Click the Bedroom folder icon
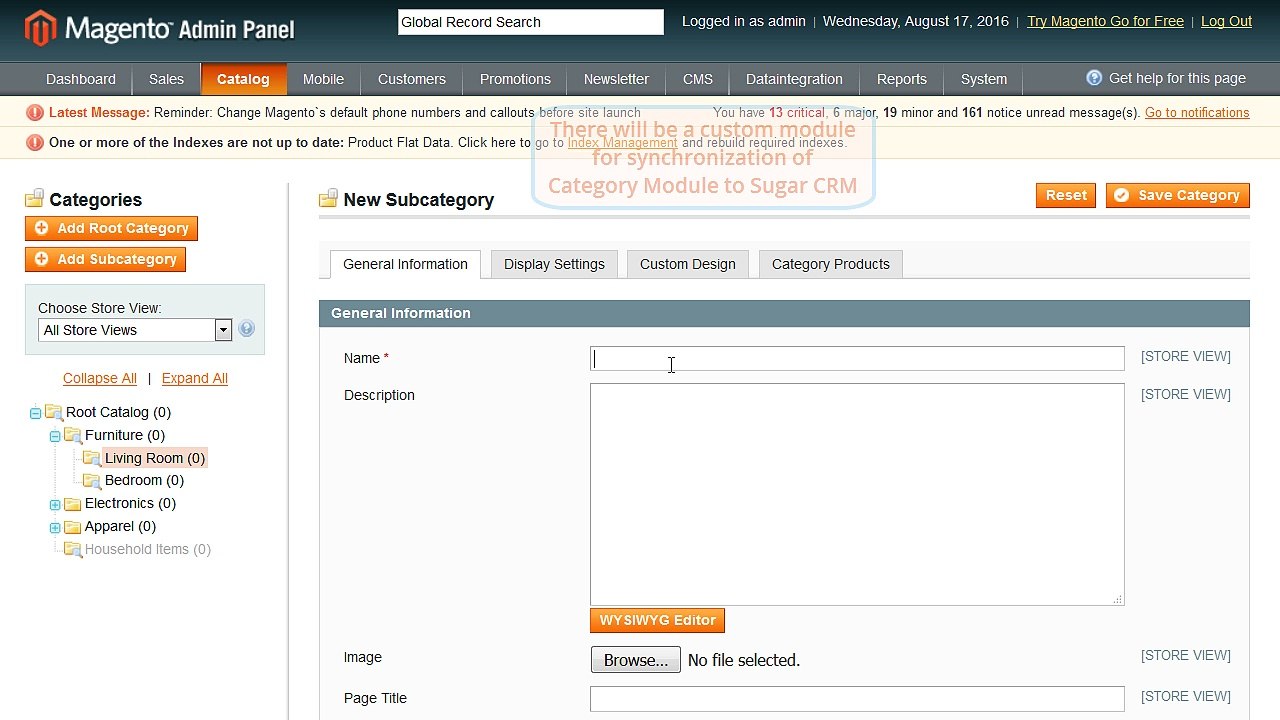Viewport: 1280px width, 720px height. click(92, 481)
